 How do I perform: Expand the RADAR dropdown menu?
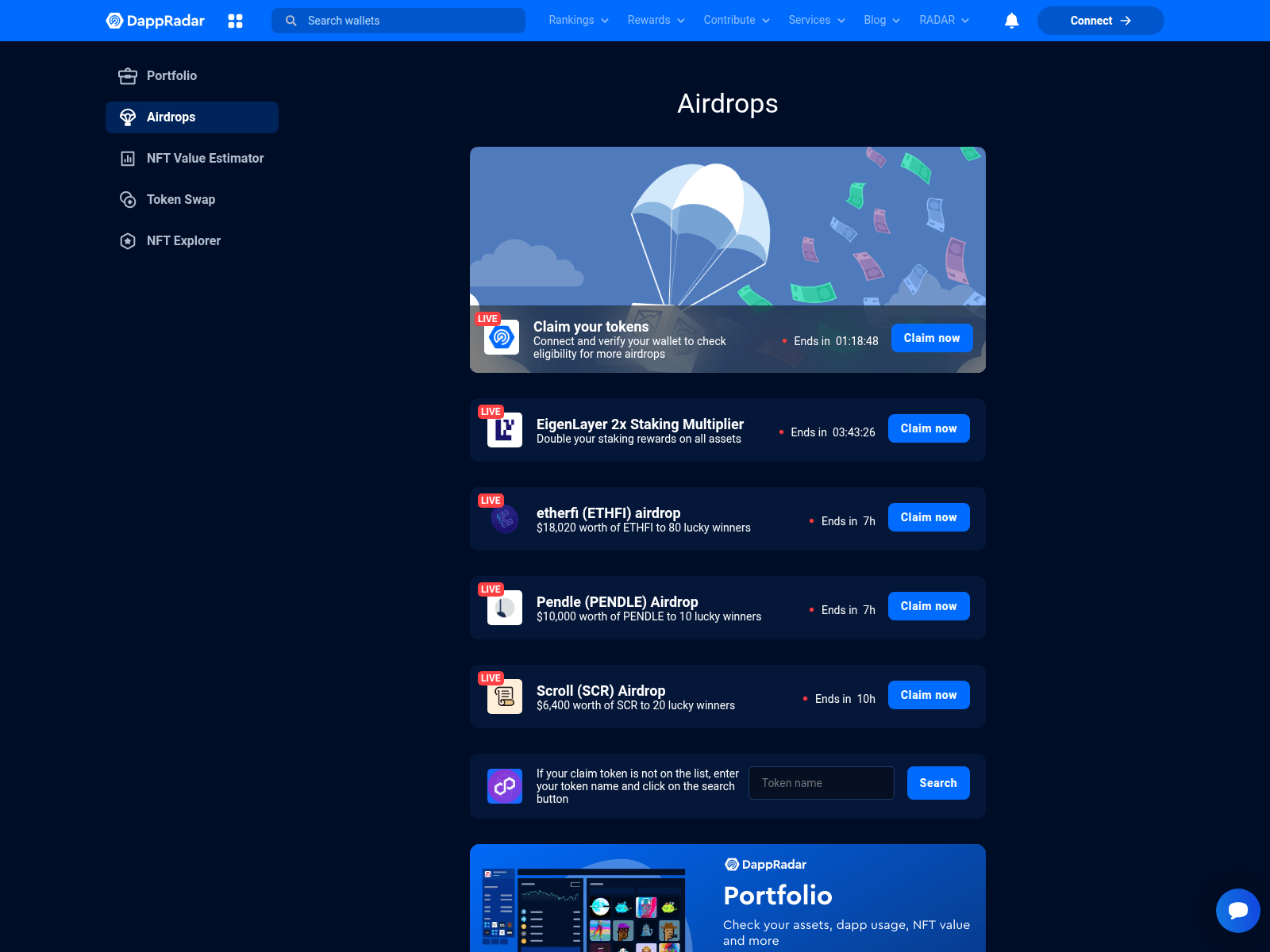(x=942, y=20)
